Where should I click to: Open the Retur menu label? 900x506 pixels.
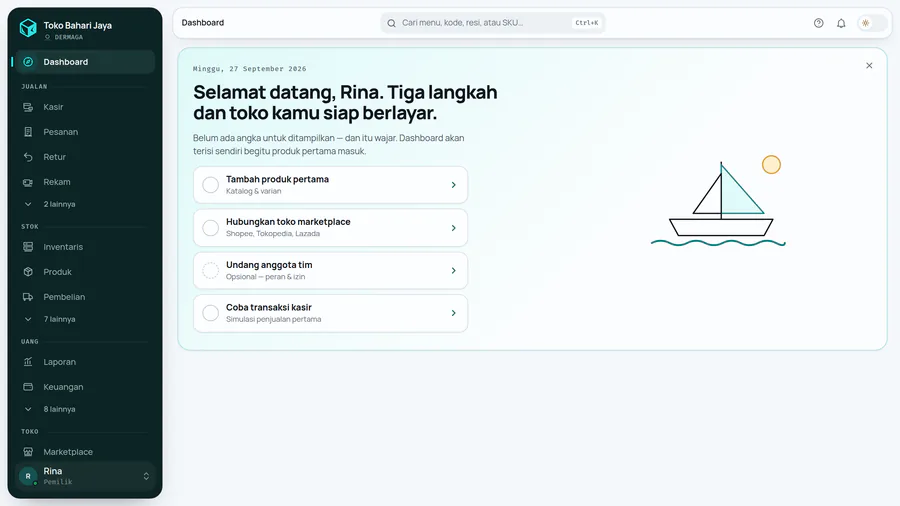tap(55, 157)
